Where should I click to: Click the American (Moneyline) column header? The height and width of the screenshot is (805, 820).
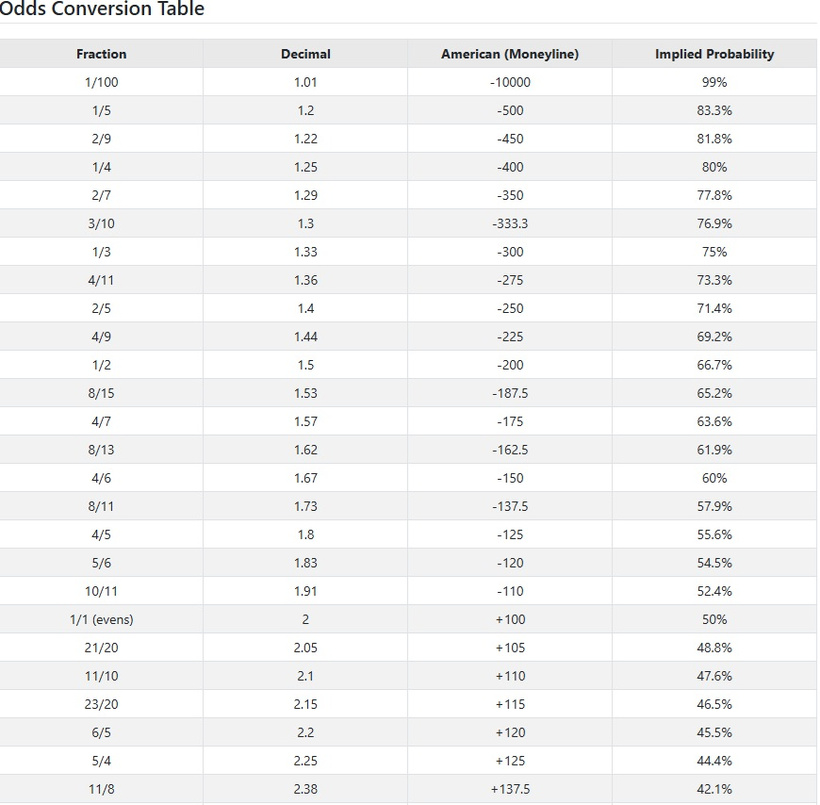click(x=510, y=54)
